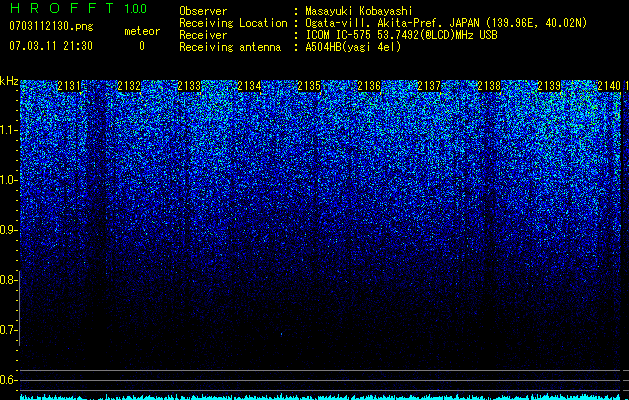Click the 2133 time marker
Image resolution: width=629 pixels, height=400 pixels.
click(189, 85)
